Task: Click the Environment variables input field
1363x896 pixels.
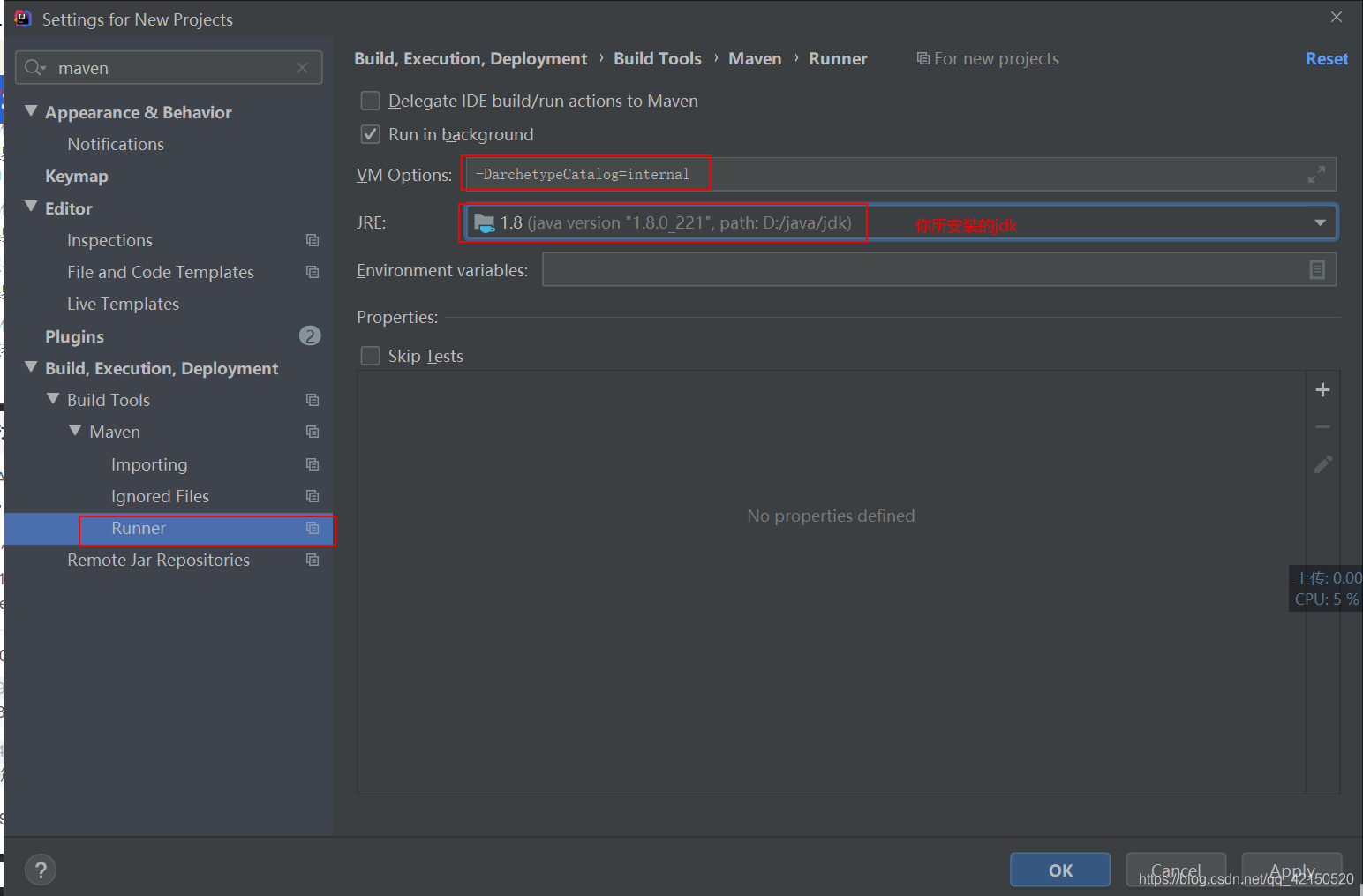Action: click(x=939, y=269)
